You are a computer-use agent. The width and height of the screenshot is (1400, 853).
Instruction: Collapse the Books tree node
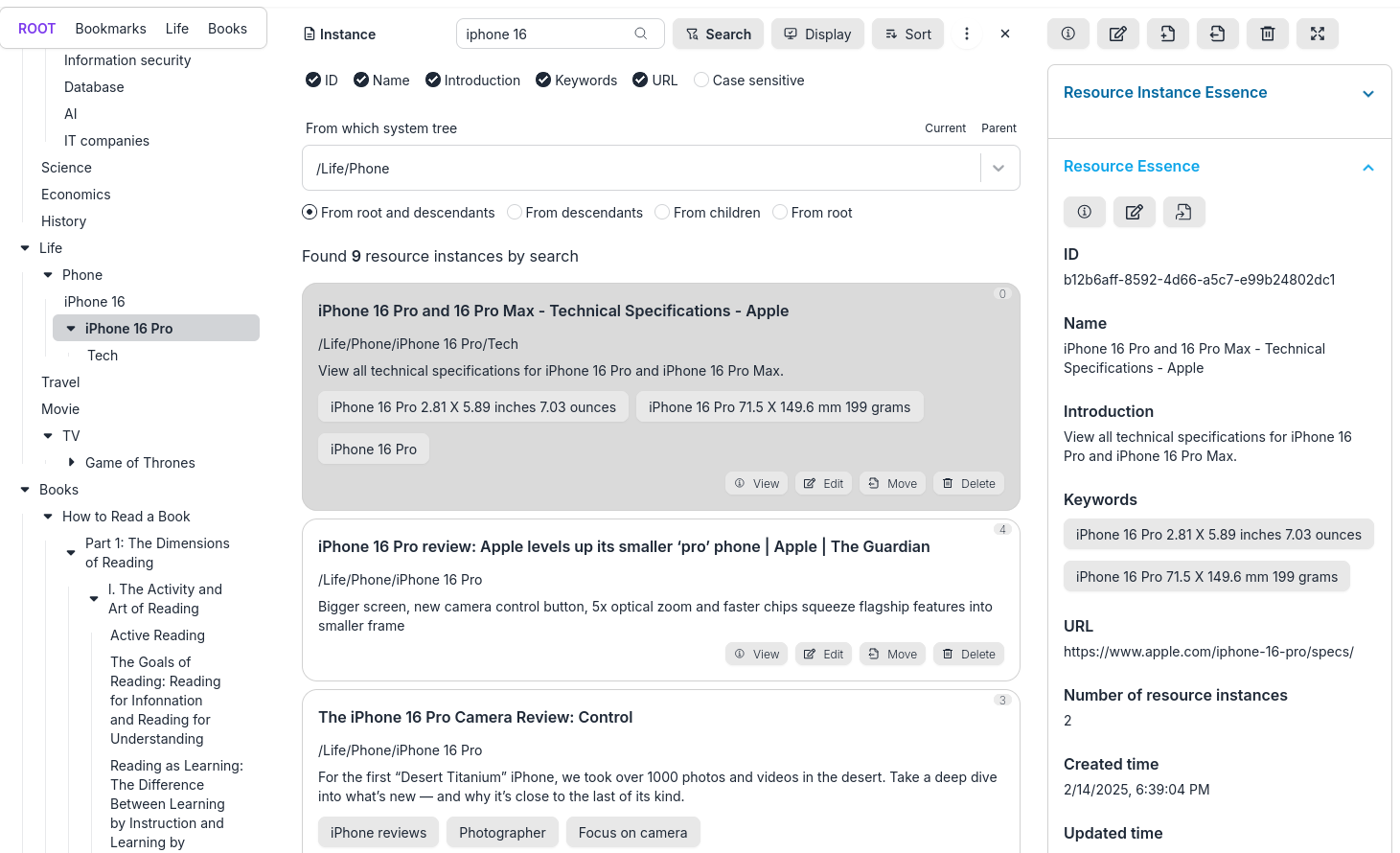[25, 490]
